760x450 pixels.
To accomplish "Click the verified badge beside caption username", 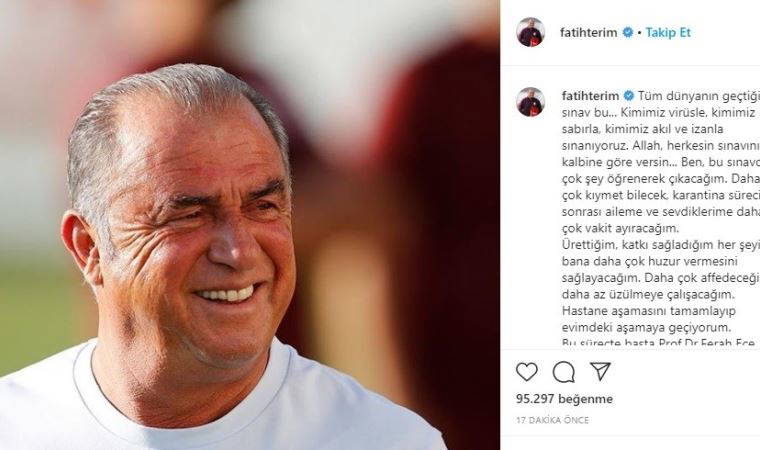I will click(x=629, y=96).
